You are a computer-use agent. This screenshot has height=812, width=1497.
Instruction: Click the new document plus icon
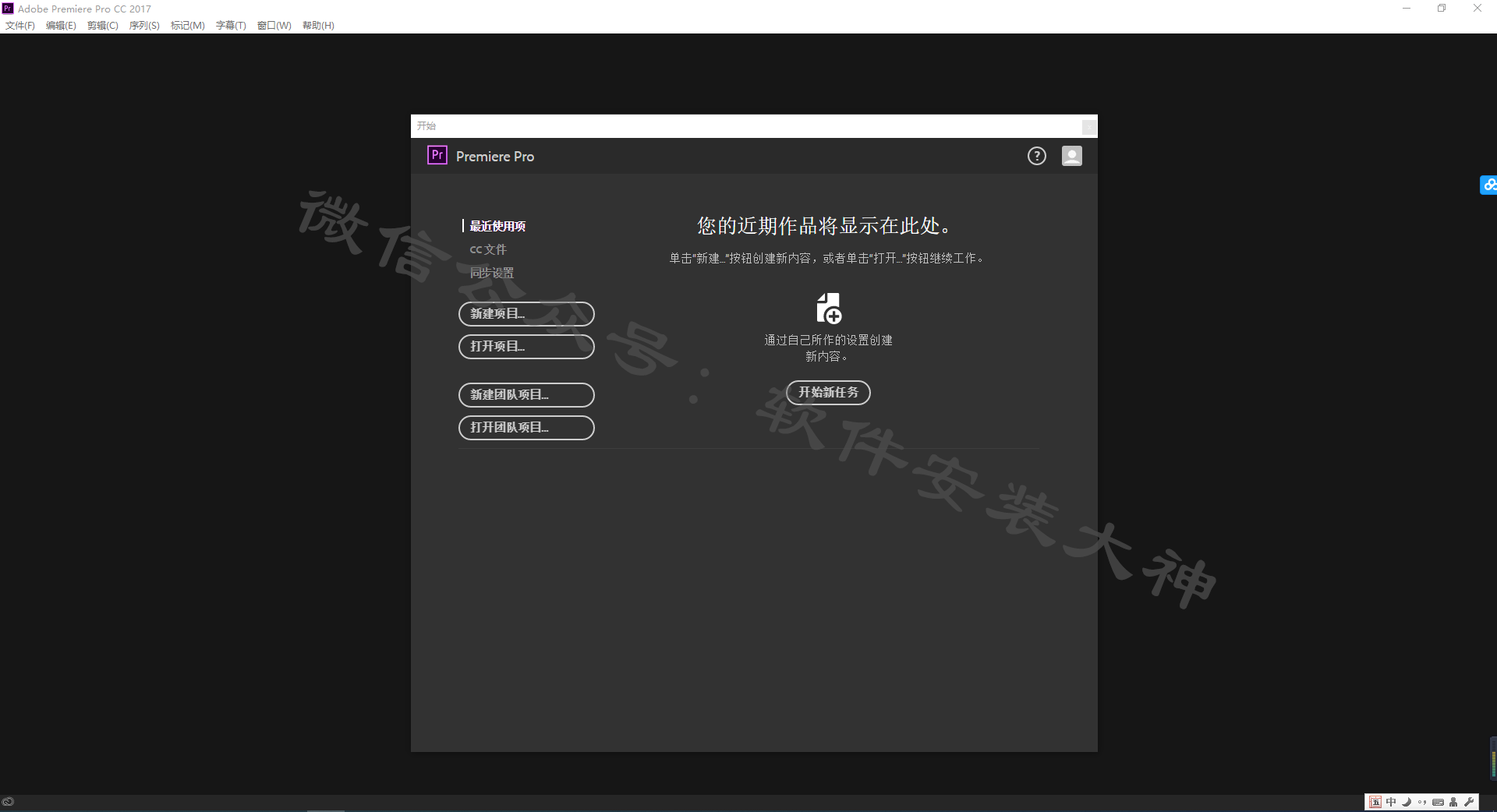[x=828, y=308]
